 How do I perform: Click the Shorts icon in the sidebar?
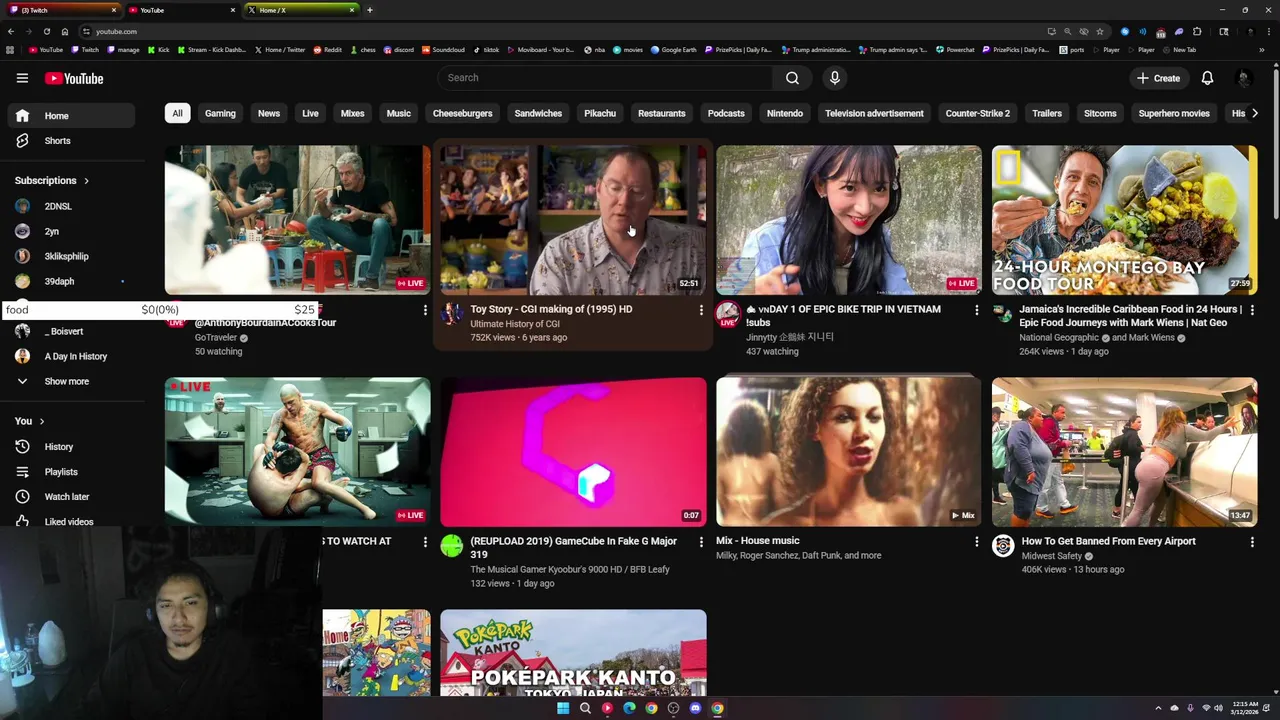[22, 141]
